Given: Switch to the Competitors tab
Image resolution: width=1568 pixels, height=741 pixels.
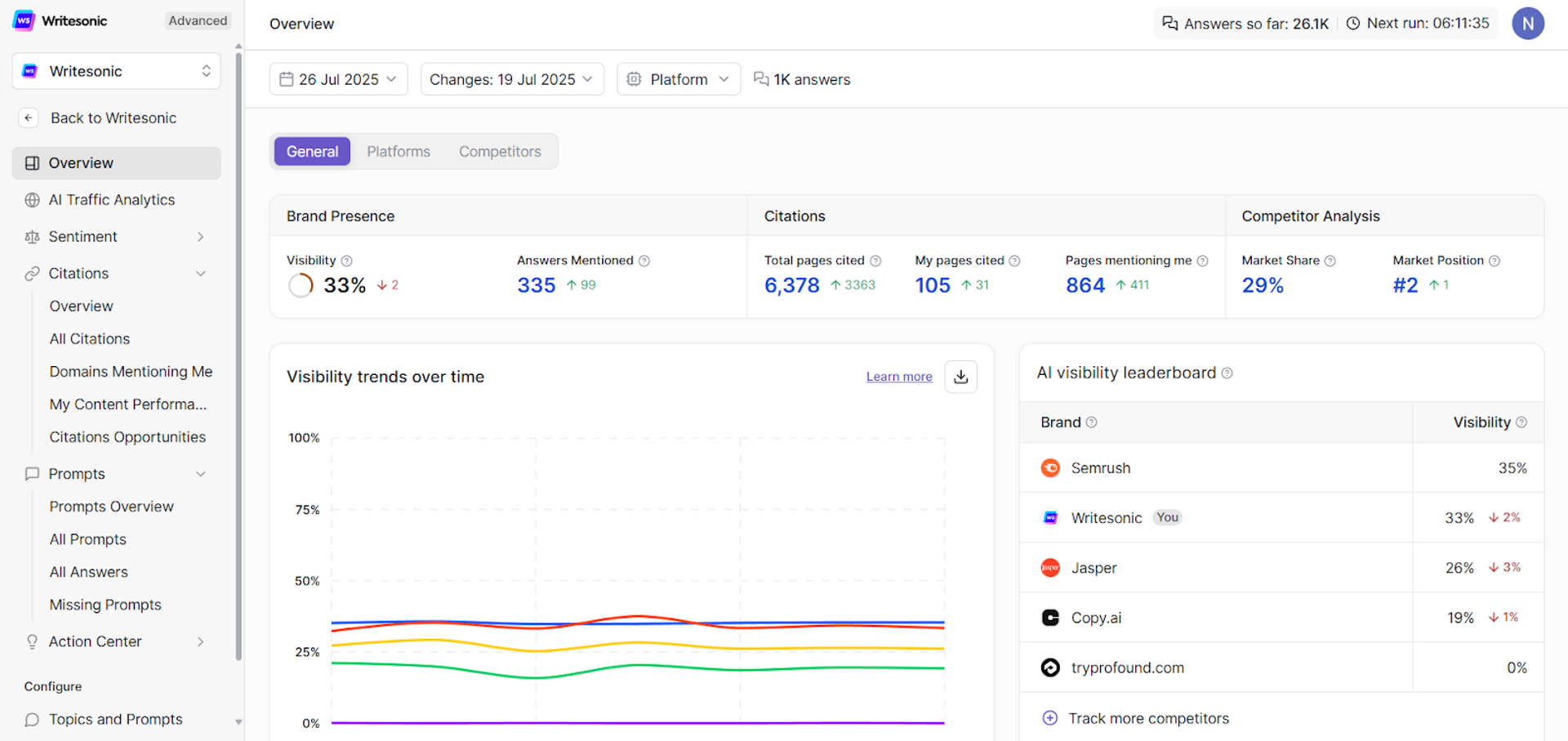Looking at the screenshot, I should coord(500,151).
